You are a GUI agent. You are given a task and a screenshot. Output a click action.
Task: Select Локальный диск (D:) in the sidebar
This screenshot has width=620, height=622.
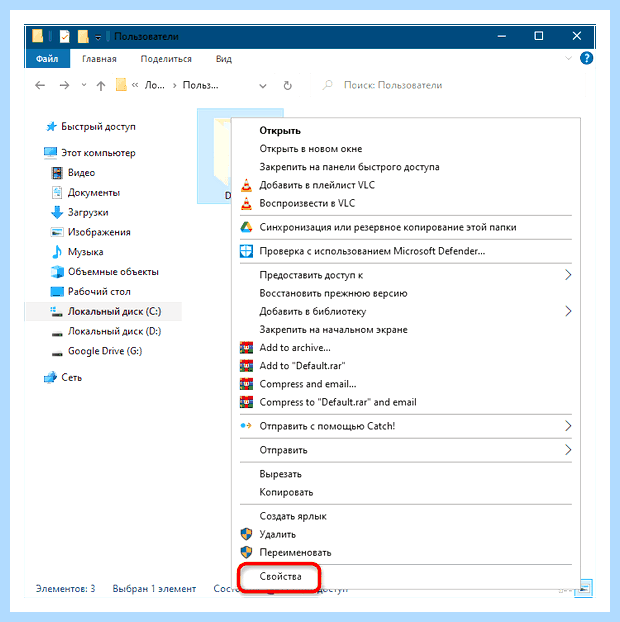(114, 331)
